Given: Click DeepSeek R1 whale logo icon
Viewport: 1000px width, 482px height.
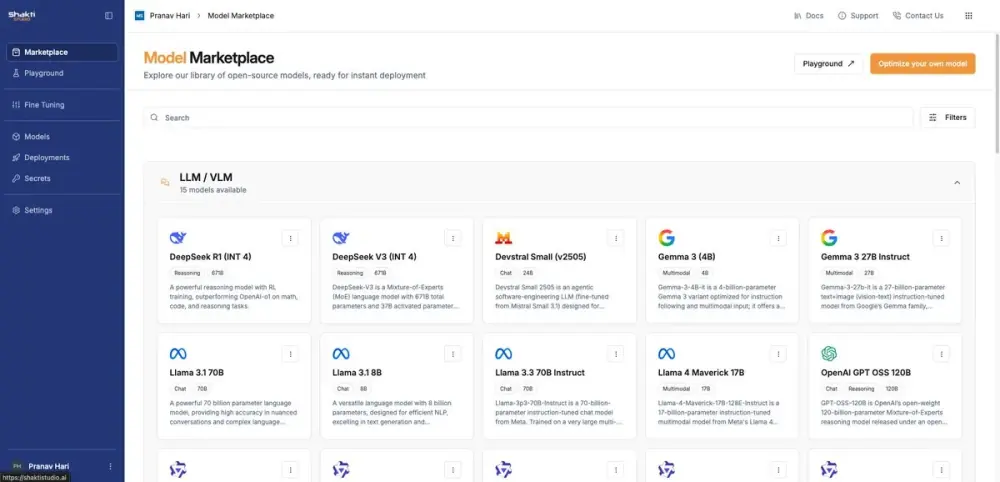Looking at the screenshot, I should (178, 238).
